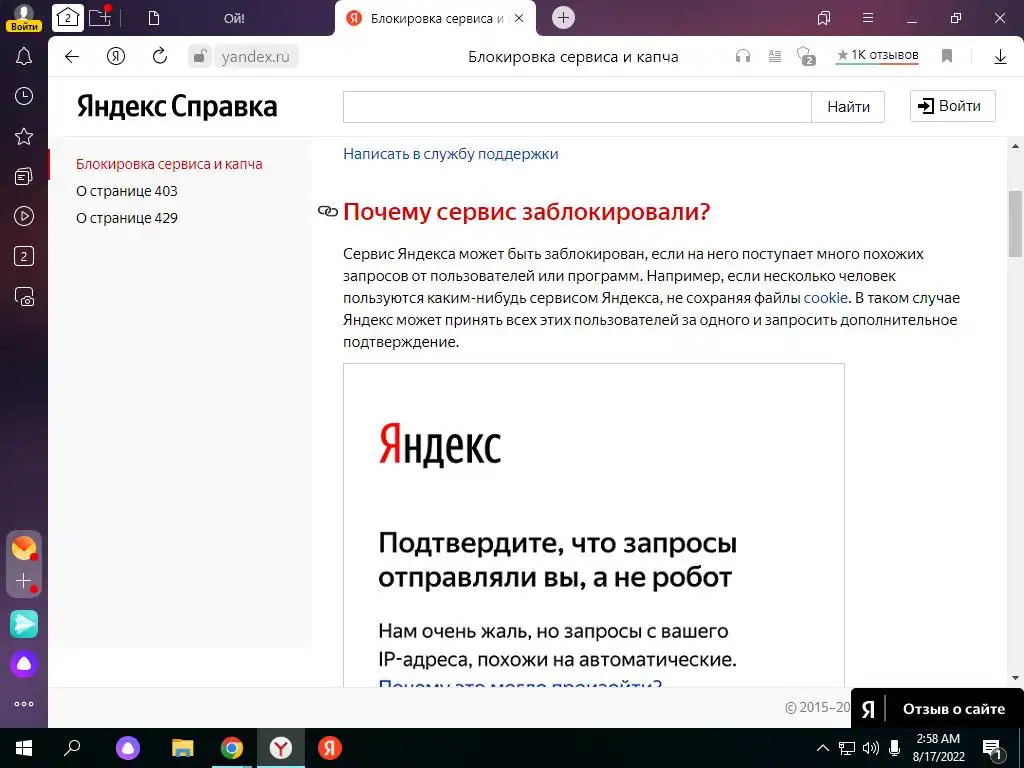Open Protect shield icon with badge 2
This screenshot has height=768, width=1024.
pos(807,56)
